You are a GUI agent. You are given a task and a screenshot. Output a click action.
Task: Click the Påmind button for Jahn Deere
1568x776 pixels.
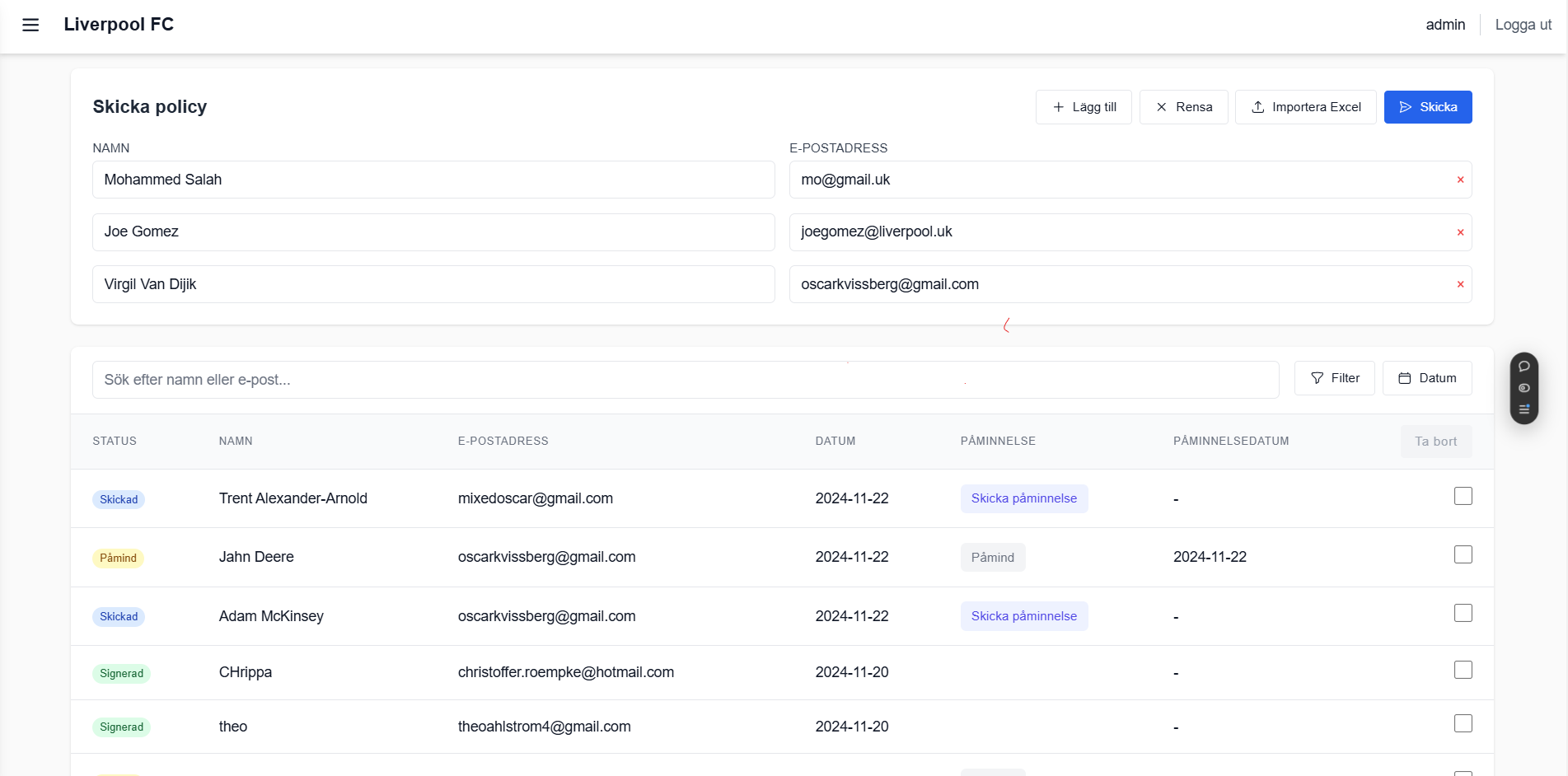[993, 558]
